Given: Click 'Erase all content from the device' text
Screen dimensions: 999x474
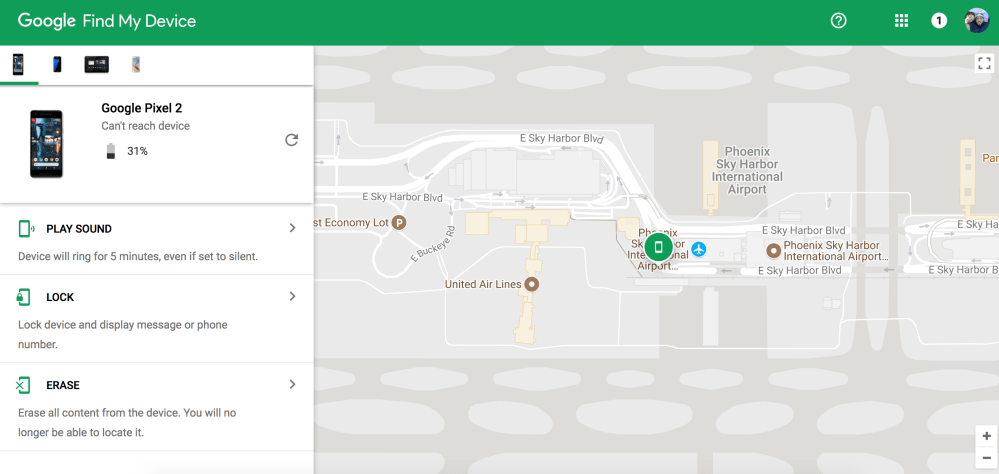Looking at the screenshot, I should pyautogui.click(x=127, y=422).
